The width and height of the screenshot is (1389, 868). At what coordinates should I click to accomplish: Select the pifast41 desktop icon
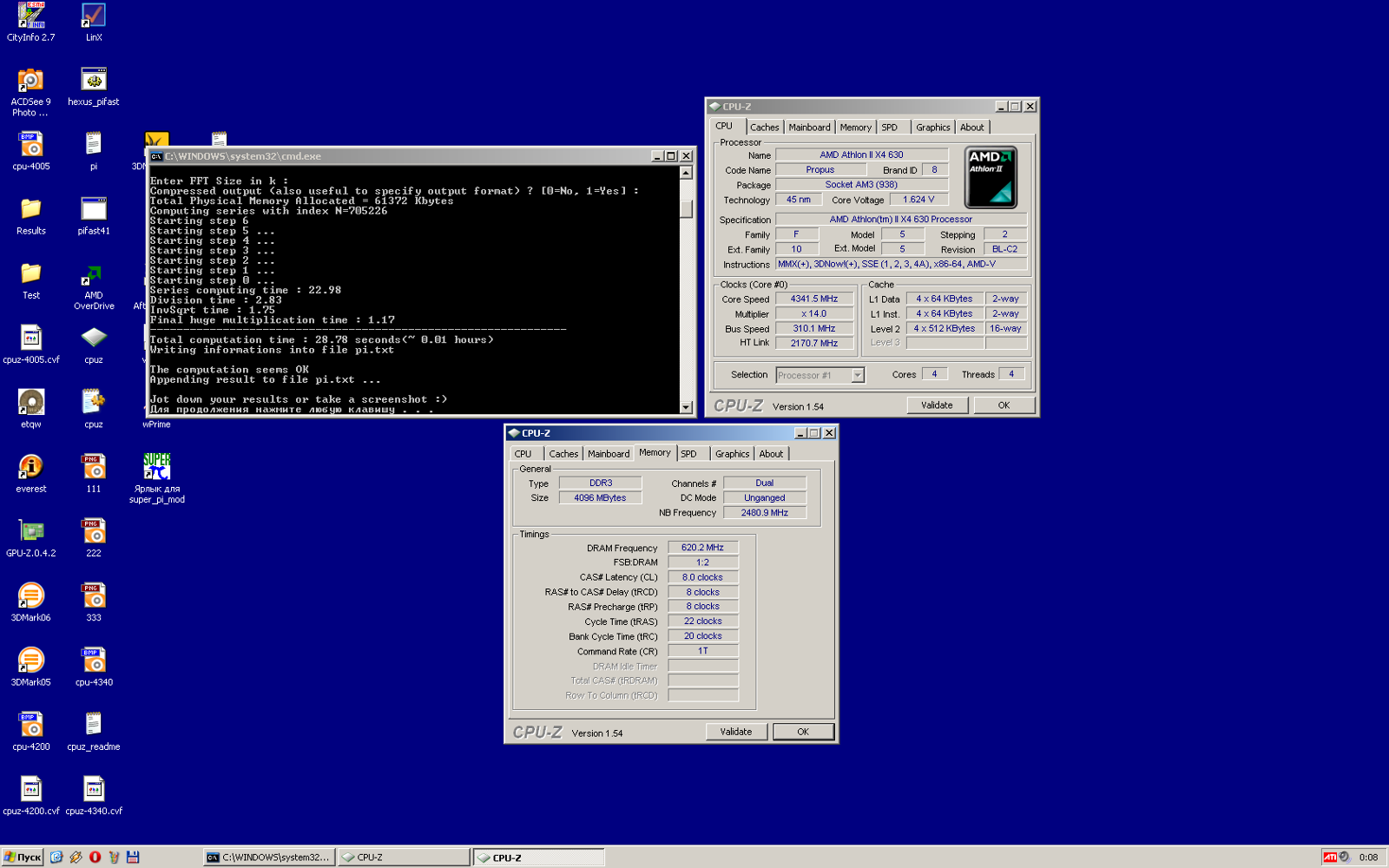(x=94, y=215)
